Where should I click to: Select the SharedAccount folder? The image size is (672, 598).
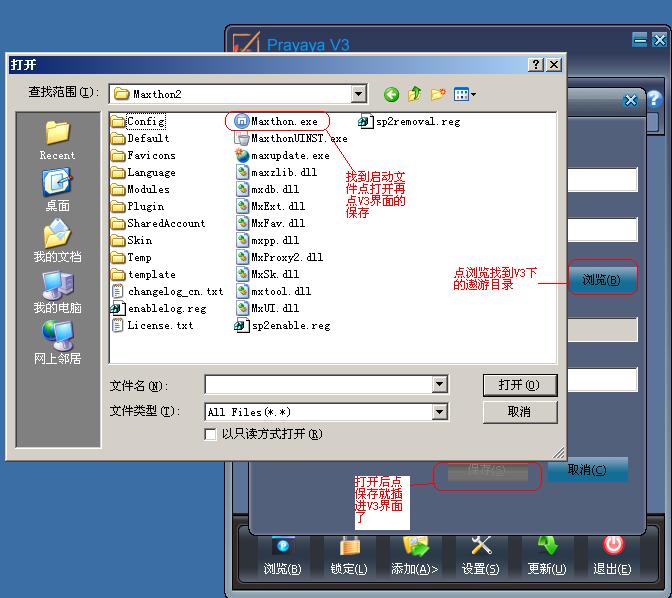click(x=158, y=223)
